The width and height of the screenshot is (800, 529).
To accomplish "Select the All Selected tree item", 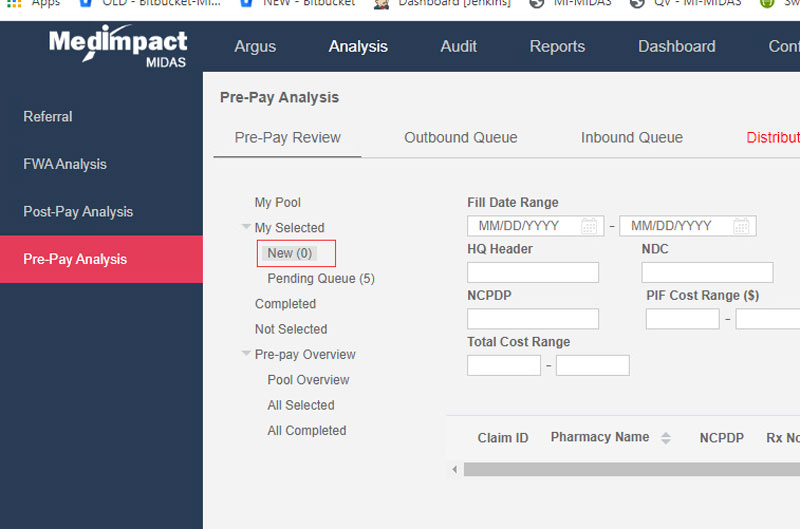I will (x=301, y=405).
